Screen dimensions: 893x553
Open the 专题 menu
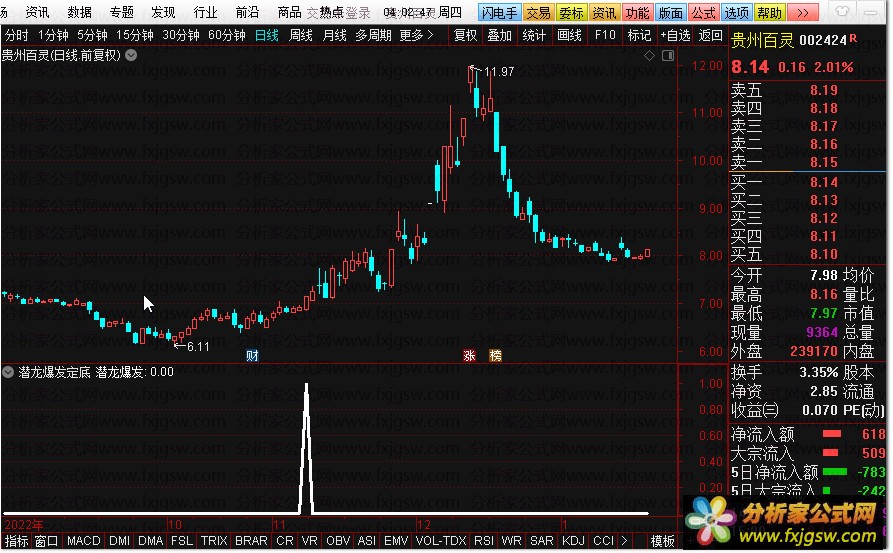tap(121, 12)
